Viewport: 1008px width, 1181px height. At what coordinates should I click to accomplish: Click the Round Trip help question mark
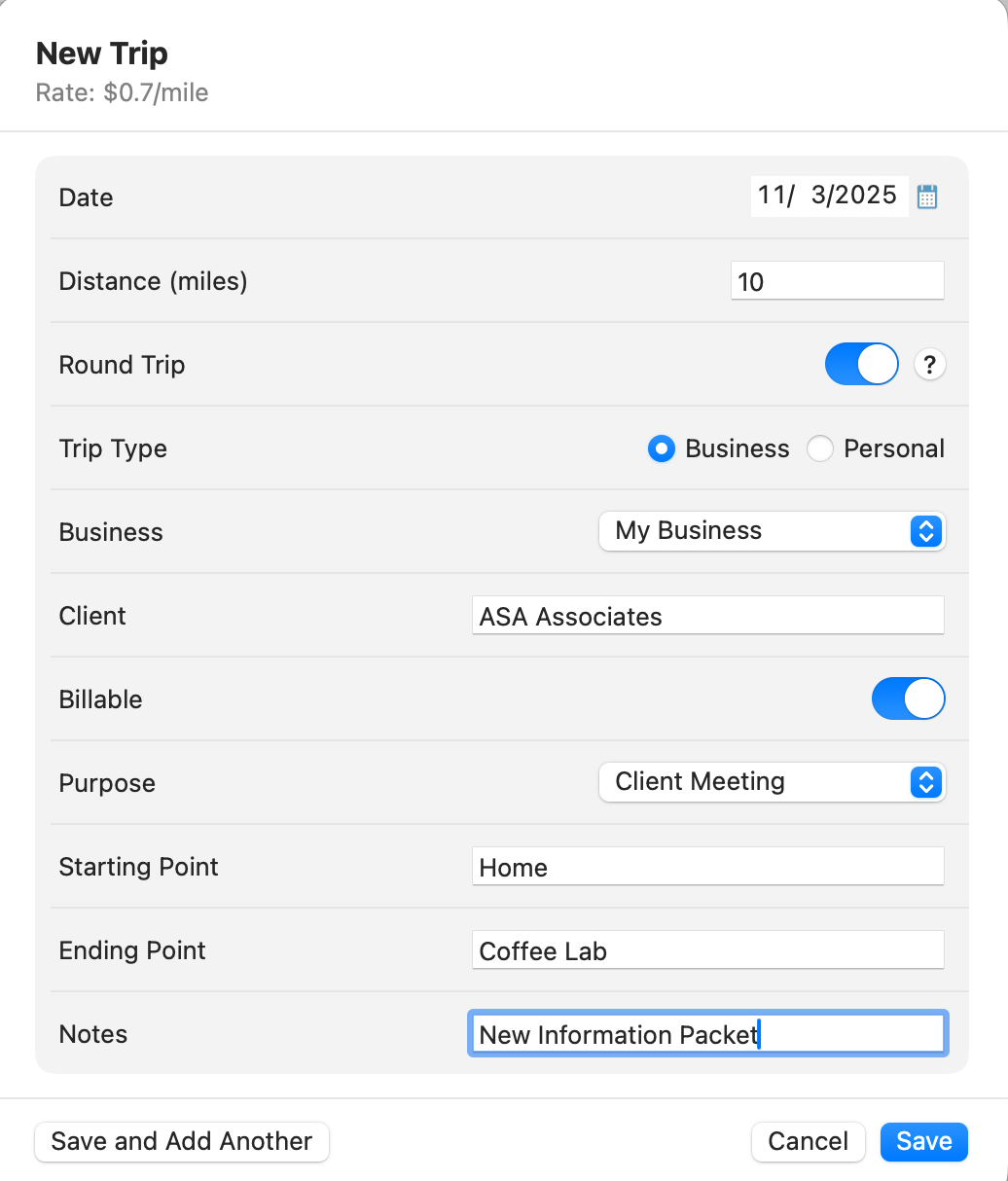(x=930, y=365)
